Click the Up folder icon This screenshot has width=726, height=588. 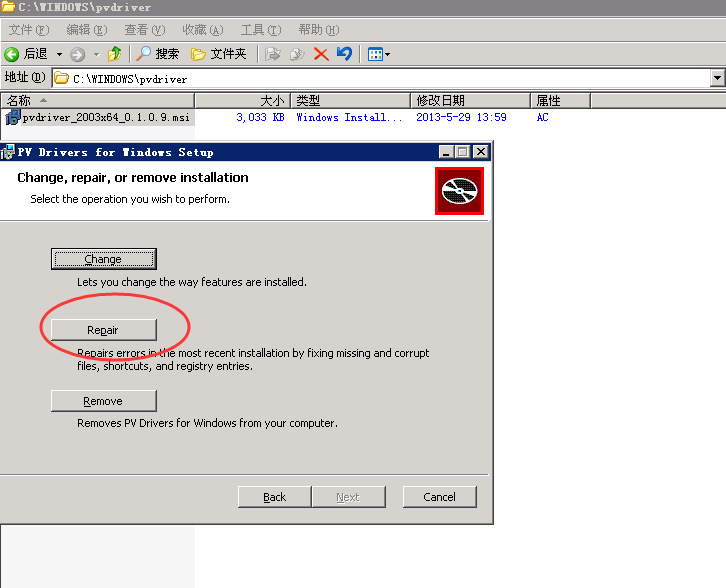coord(114,54)
